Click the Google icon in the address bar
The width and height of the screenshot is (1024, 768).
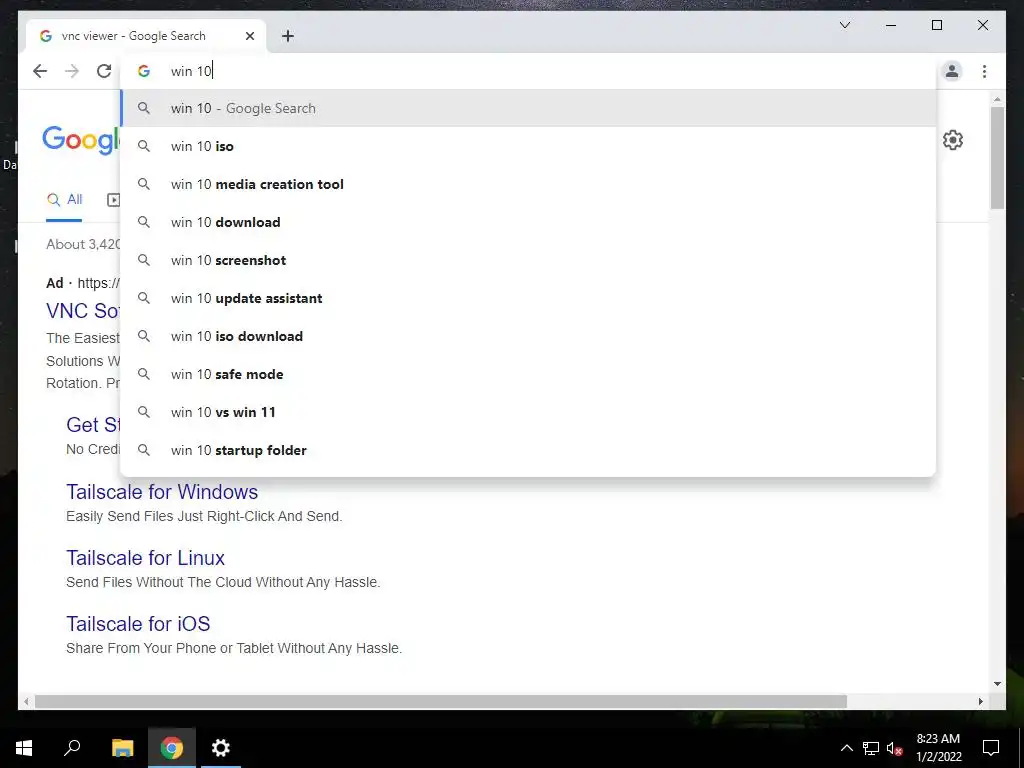click(x=144, y=71)
